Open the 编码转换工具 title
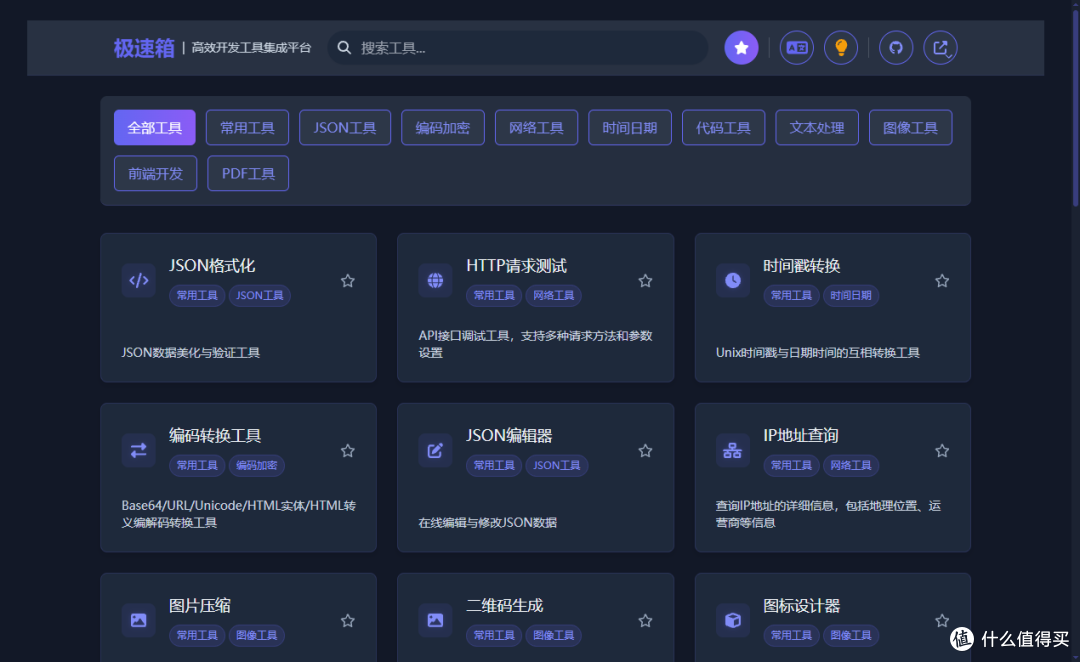Image resolution: width=1080 pixels, height=662 pixels. [215, 435]
